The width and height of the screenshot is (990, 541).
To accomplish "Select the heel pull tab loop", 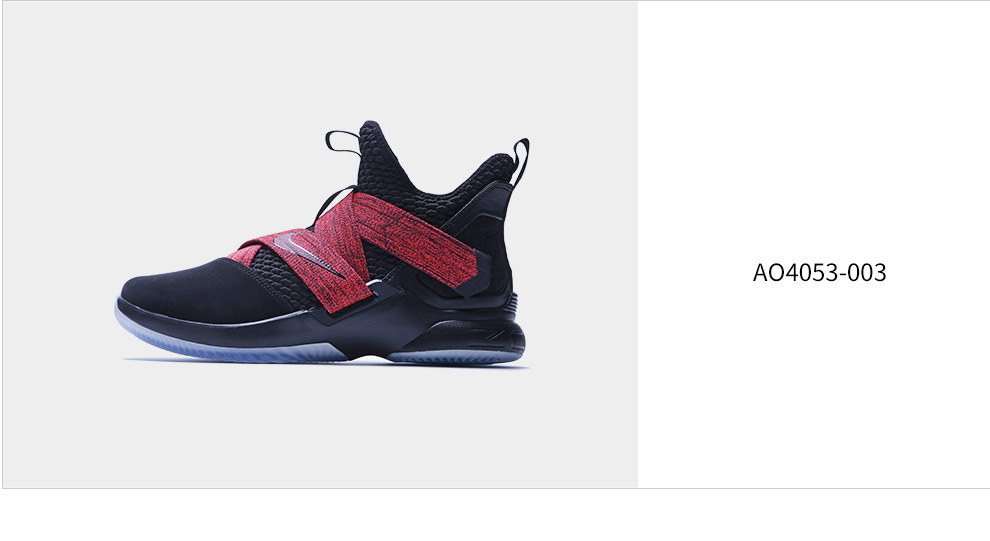I will [x=521, y=162].
